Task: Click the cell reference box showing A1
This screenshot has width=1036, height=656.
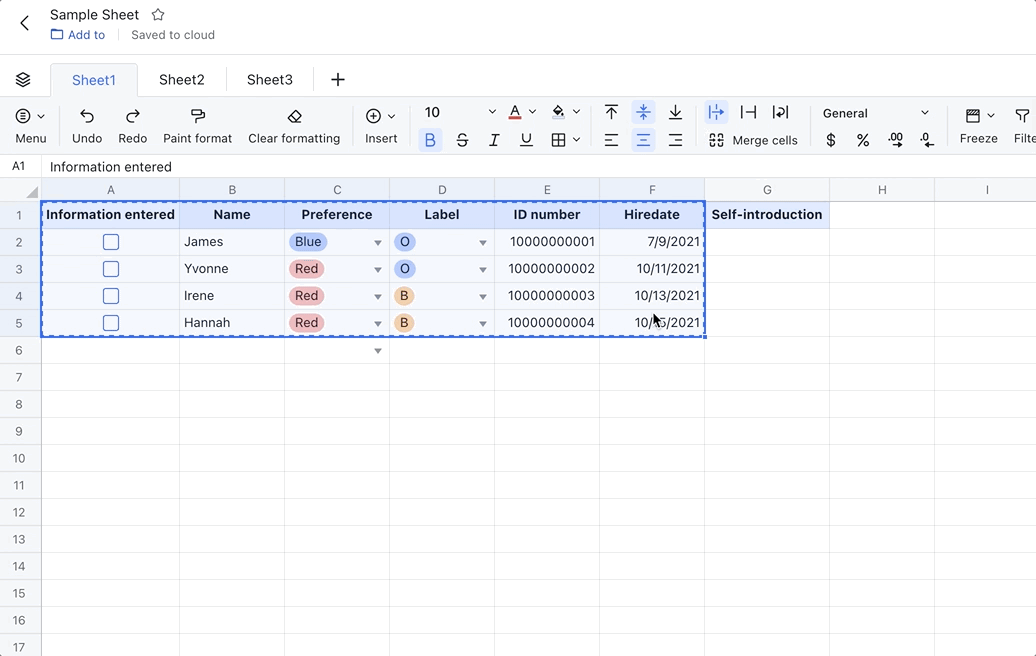Action: click(x=20, y=166)
